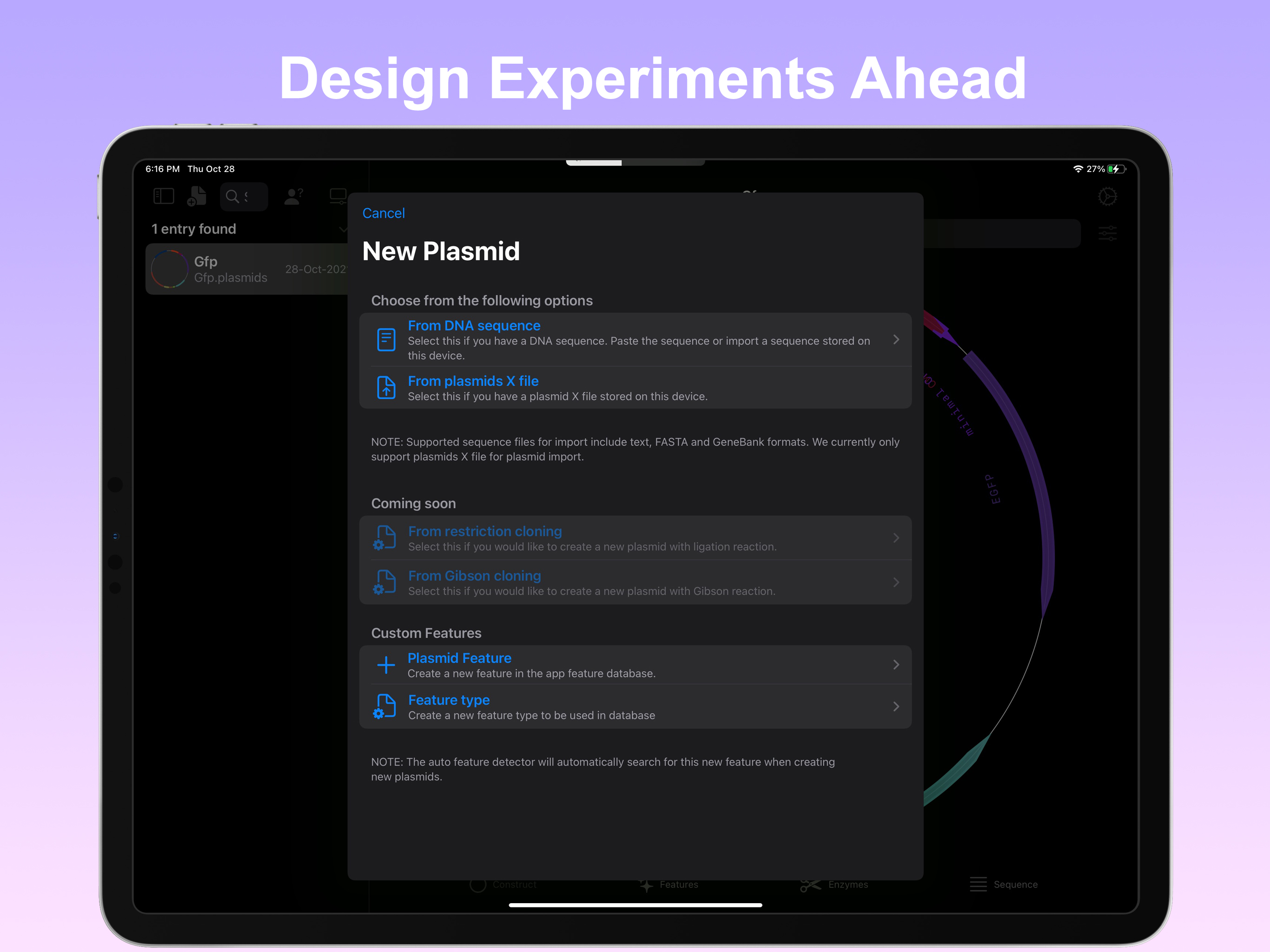Expand the 1 entry found dropdown
1270x952 pixels.
coord(343,229)
